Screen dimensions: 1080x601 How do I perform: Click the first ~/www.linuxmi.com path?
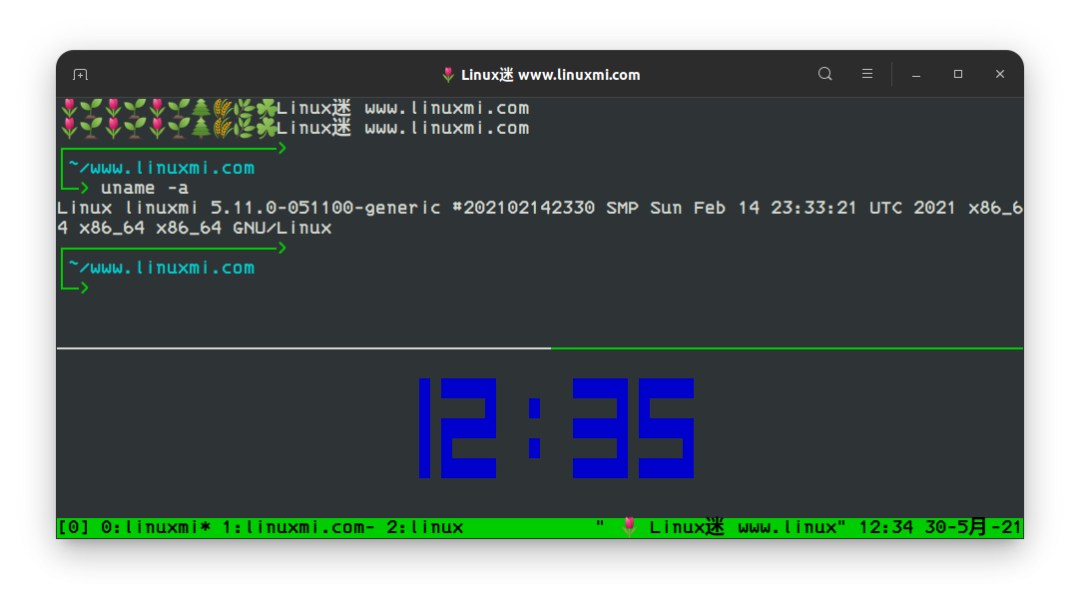[162, 168]
